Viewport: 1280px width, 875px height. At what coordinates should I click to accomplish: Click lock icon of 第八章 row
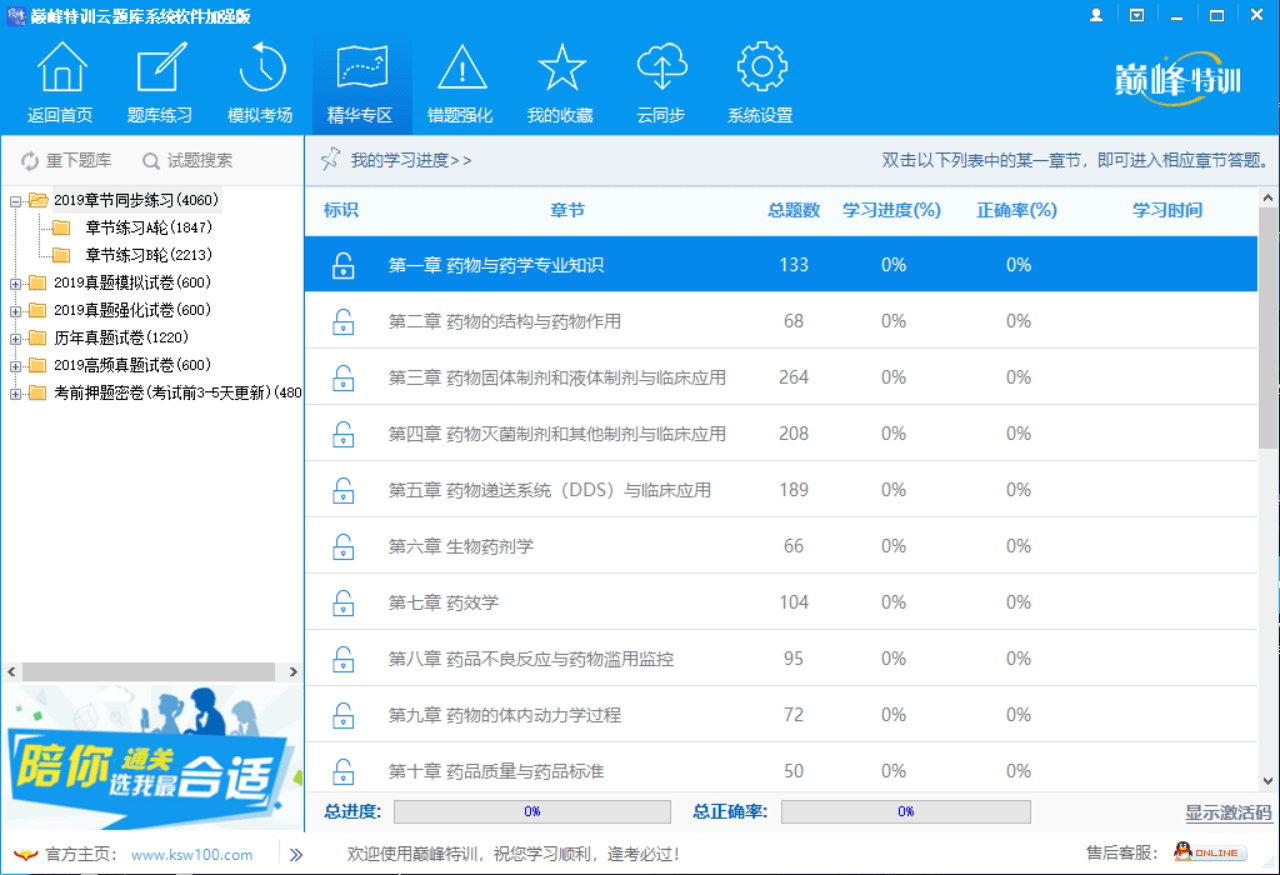343,659
